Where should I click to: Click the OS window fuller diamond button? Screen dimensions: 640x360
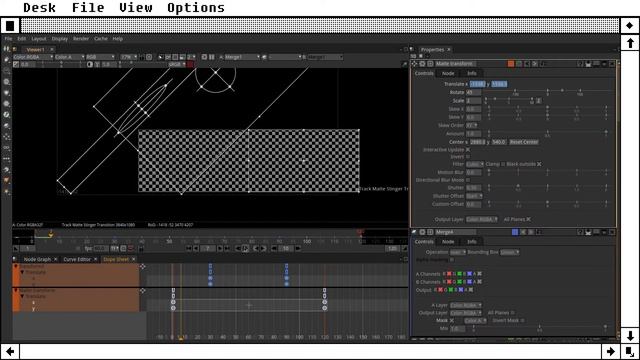[x=630, y=26]
